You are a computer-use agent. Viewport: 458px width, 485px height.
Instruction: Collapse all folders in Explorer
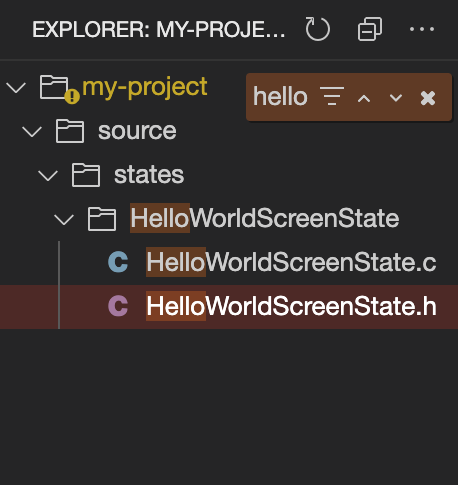(x=370, y=29)
